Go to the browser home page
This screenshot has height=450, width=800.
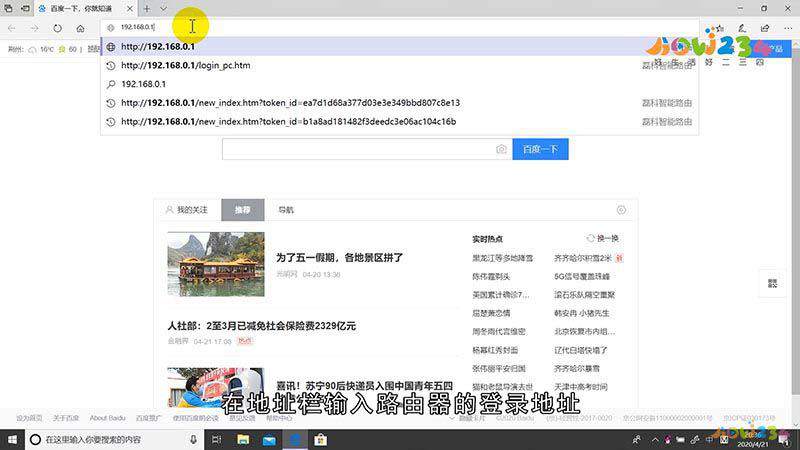click(x=80, y=28)
